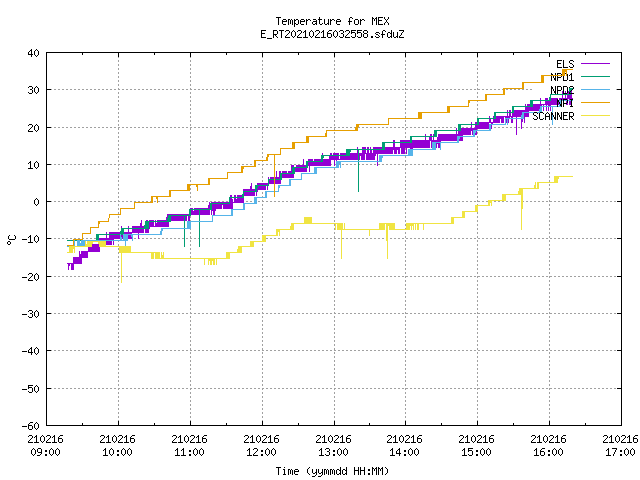Screen dimensions: 640x480
Task: Click the 10:00 x-axis time label
Action: [117, 452]
